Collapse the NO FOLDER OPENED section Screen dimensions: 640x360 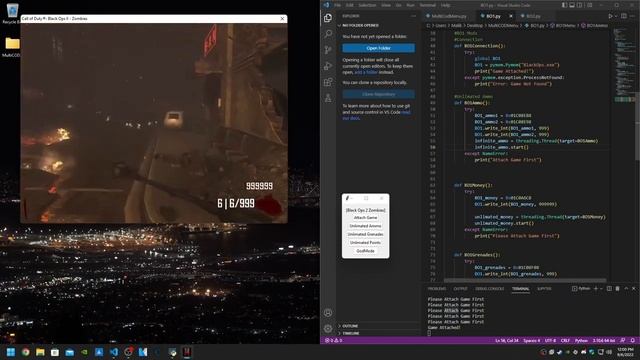pos(378,25)
